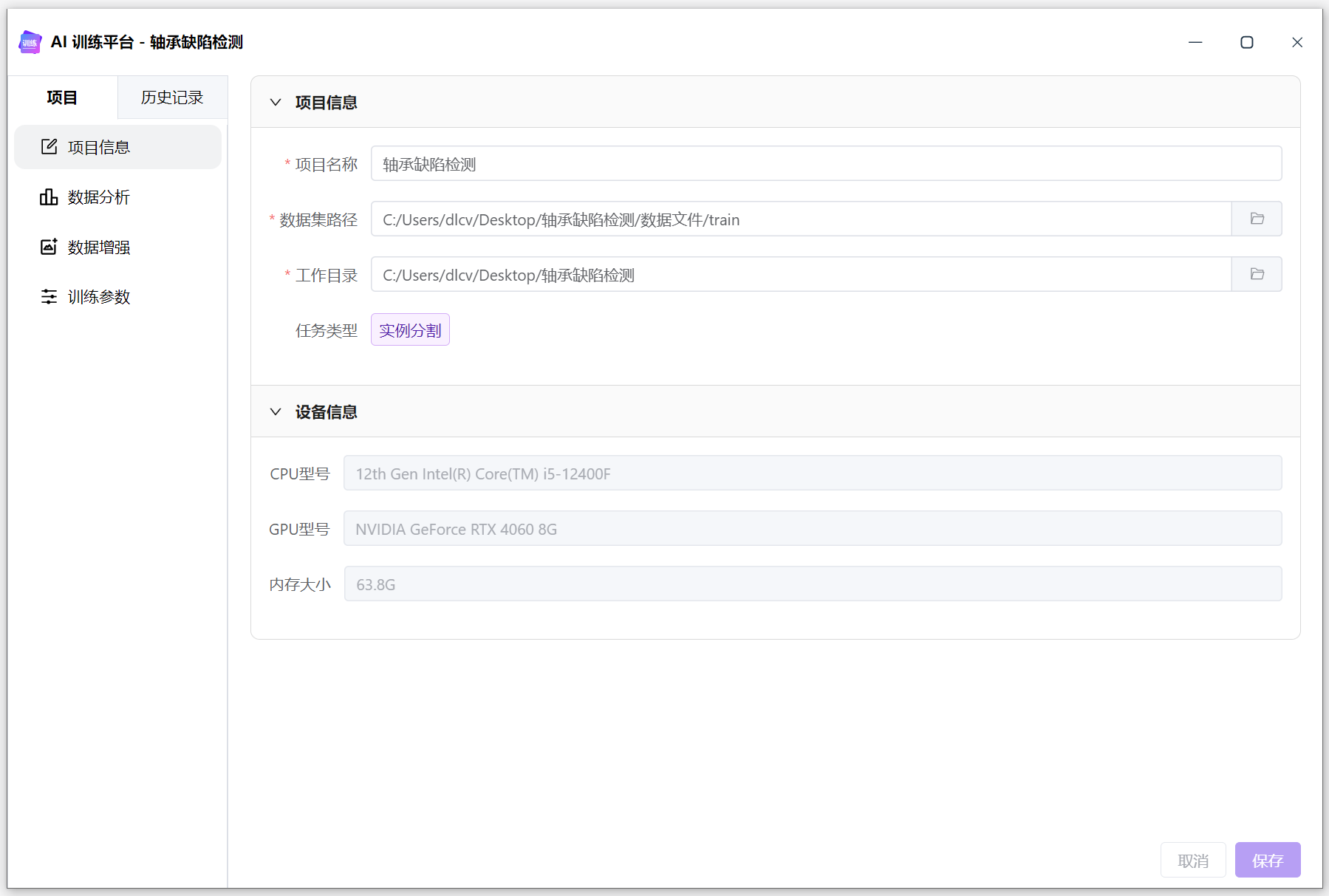Collapse the 项目信息 section chevron
1329x896 pixels.
(276, 102)
